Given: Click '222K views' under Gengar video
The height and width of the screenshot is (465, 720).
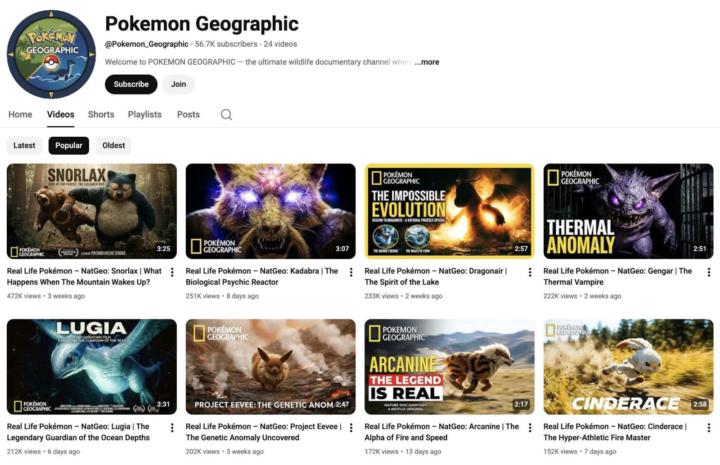Looking at the screenshot, I should click(561, 296).
